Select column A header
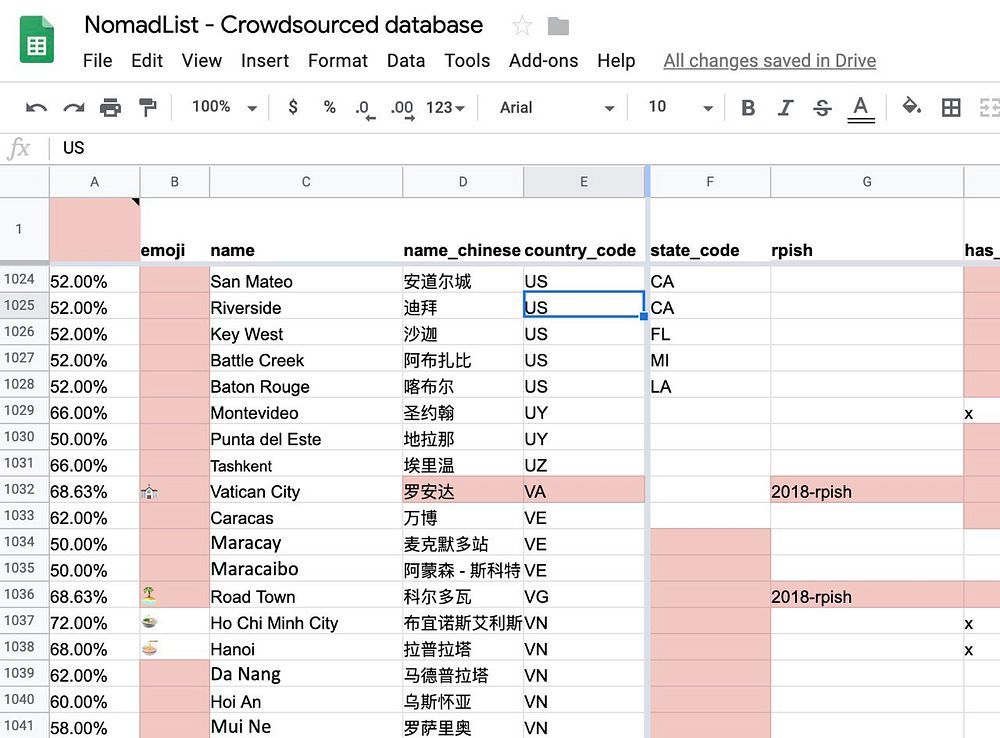This screenshot has height=738, width=1000. [x=94, y=182]
